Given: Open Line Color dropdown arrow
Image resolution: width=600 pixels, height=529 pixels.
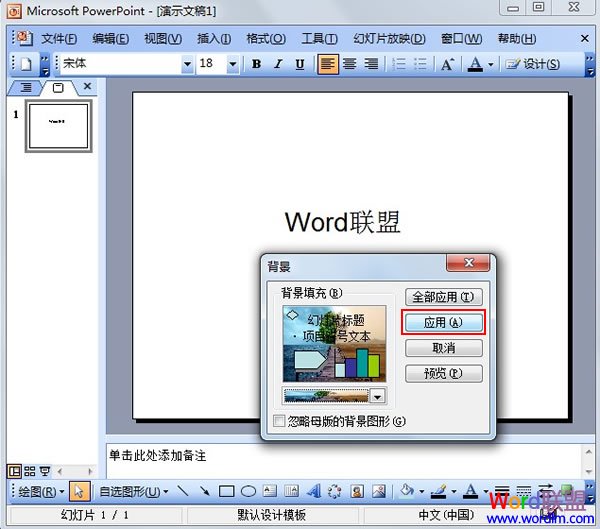Looking at the screenshot, I should coord(454,491).
